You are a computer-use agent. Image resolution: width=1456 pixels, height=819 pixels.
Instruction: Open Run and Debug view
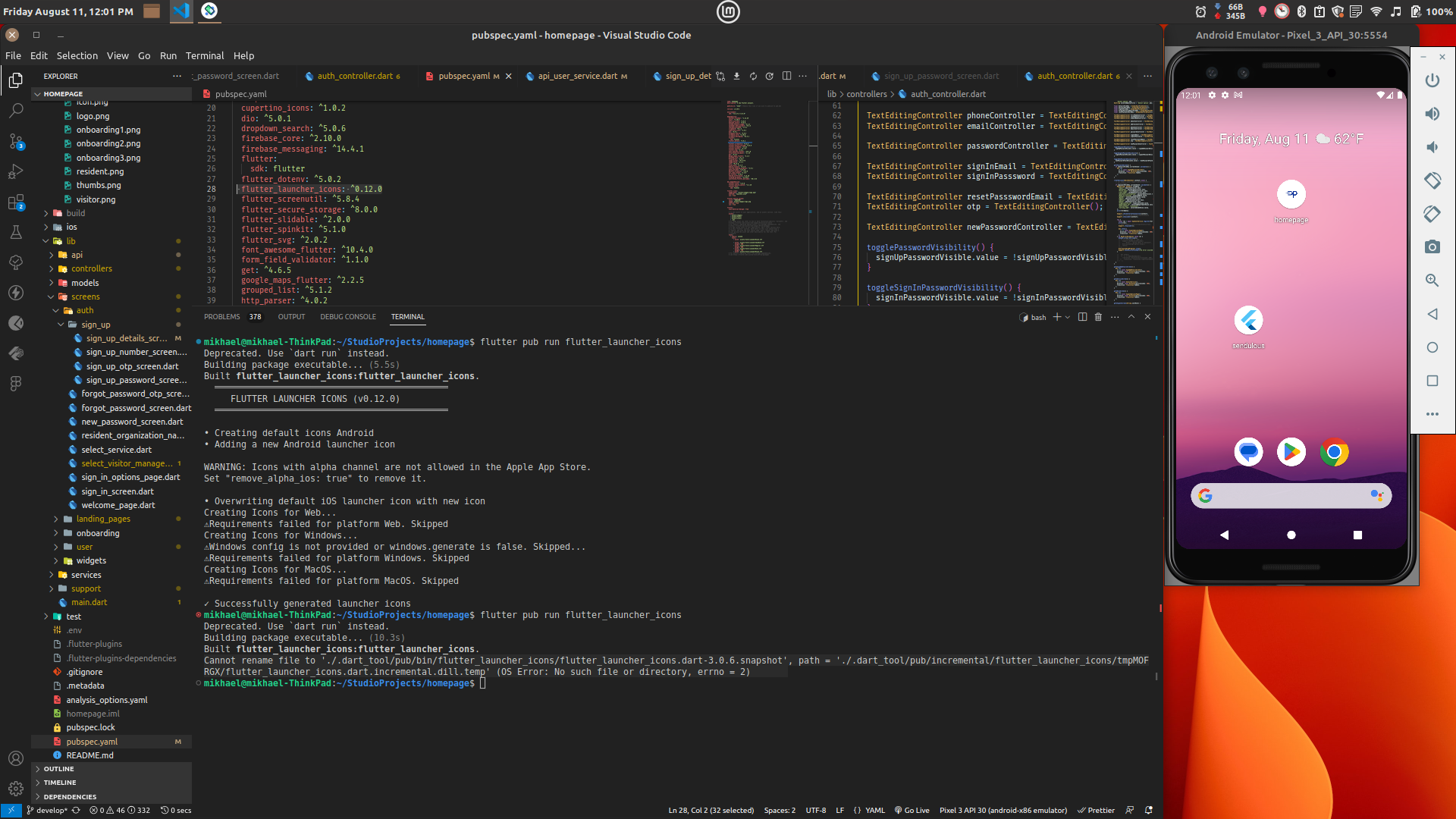(15, 172)
